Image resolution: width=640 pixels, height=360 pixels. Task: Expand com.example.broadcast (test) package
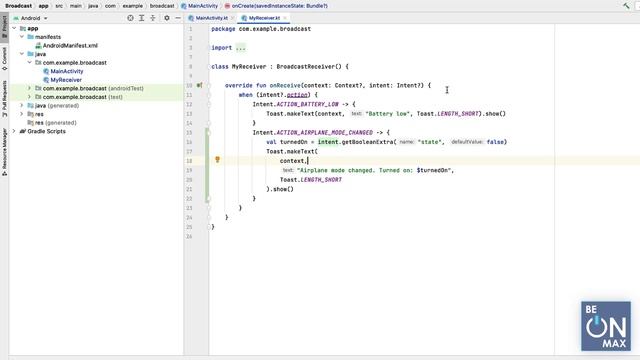[x=29, y=97]
